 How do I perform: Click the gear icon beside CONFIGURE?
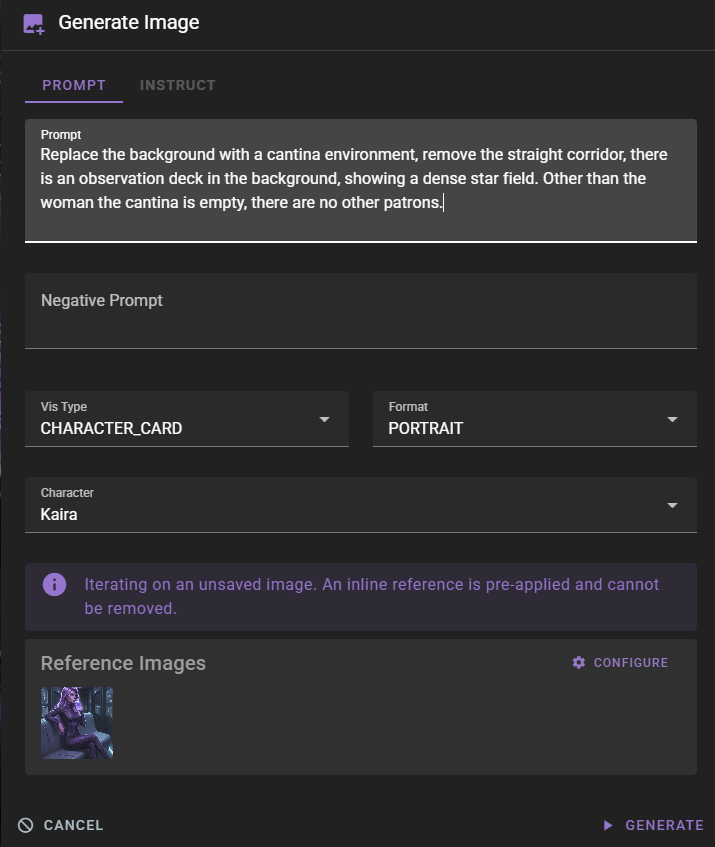pyautogui.click(x=577, y=662)
